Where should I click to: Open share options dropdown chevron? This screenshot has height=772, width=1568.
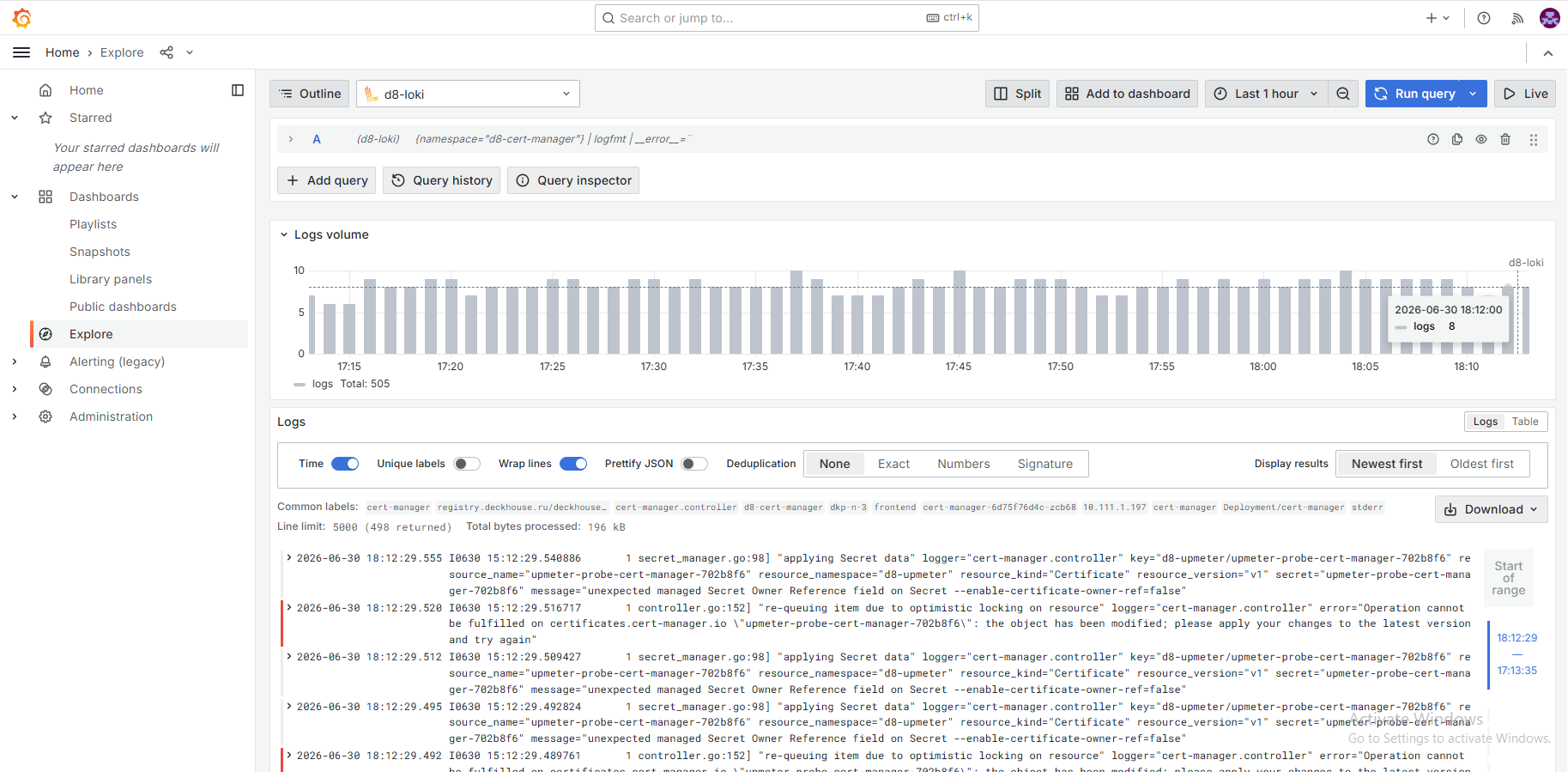pyautogui.click(x=190, y=52)
